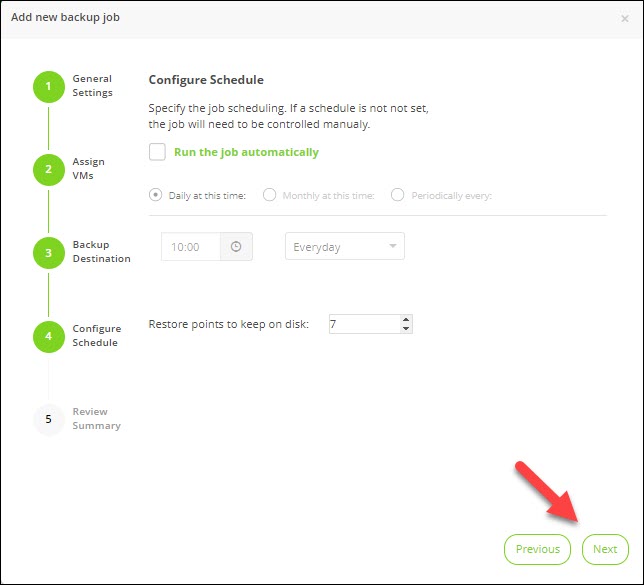
Task: Click the Next button
Action: pos(605,549)
